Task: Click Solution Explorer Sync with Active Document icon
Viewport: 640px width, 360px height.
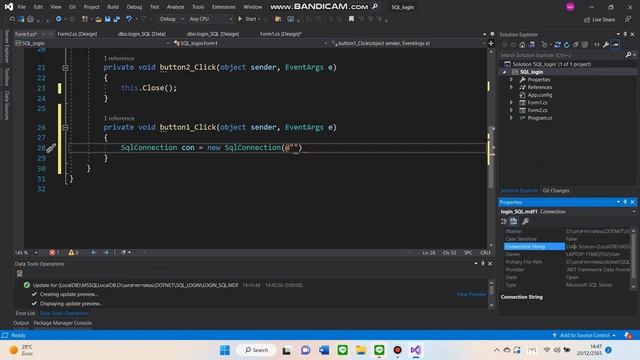Action: click(557, 44)
